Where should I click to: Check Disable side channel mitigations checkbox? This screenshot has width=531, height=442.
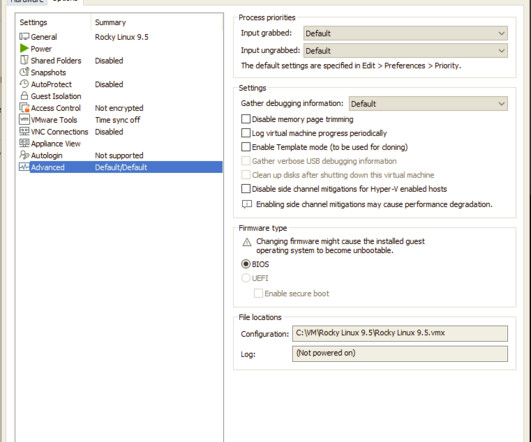(x=246, y=188)
